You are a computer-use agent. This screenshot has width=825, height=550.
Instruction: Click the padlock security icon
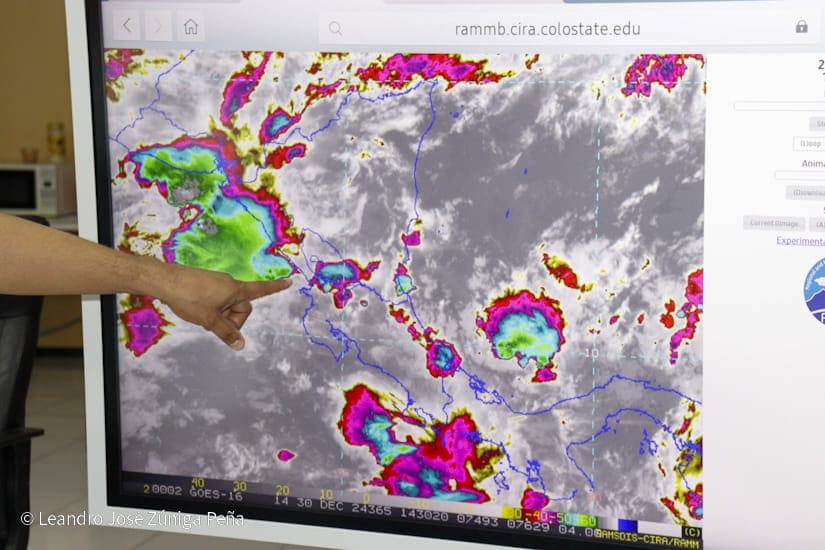[801, 27]
